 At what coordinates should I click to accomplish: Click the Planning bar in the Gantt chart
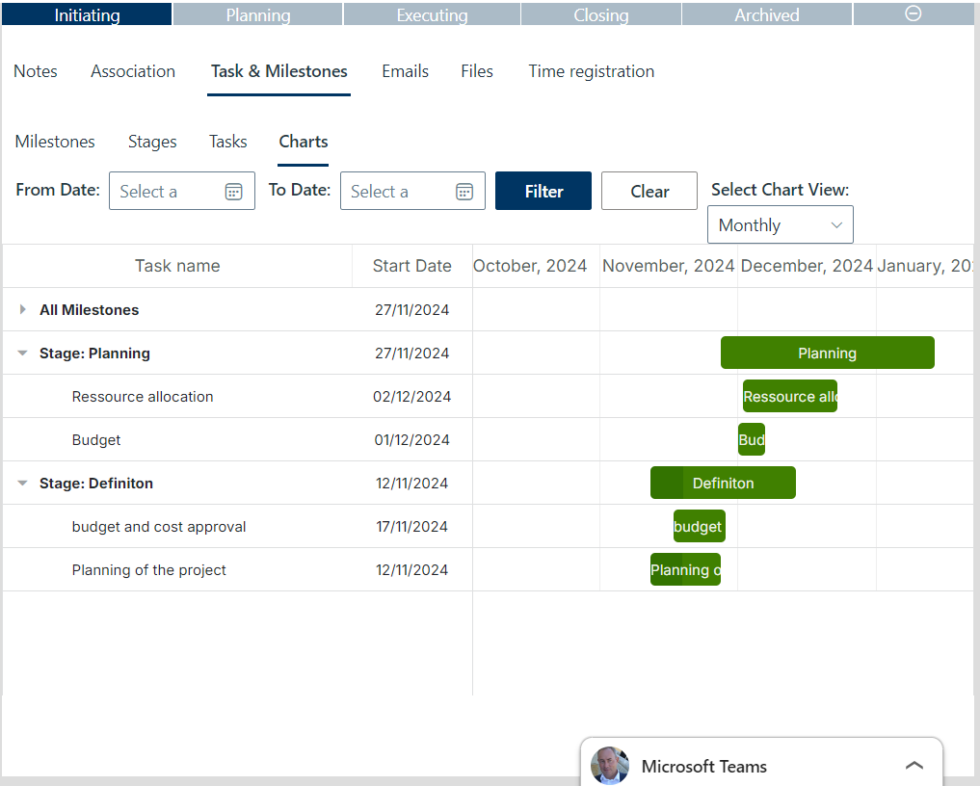pos(827,352)
